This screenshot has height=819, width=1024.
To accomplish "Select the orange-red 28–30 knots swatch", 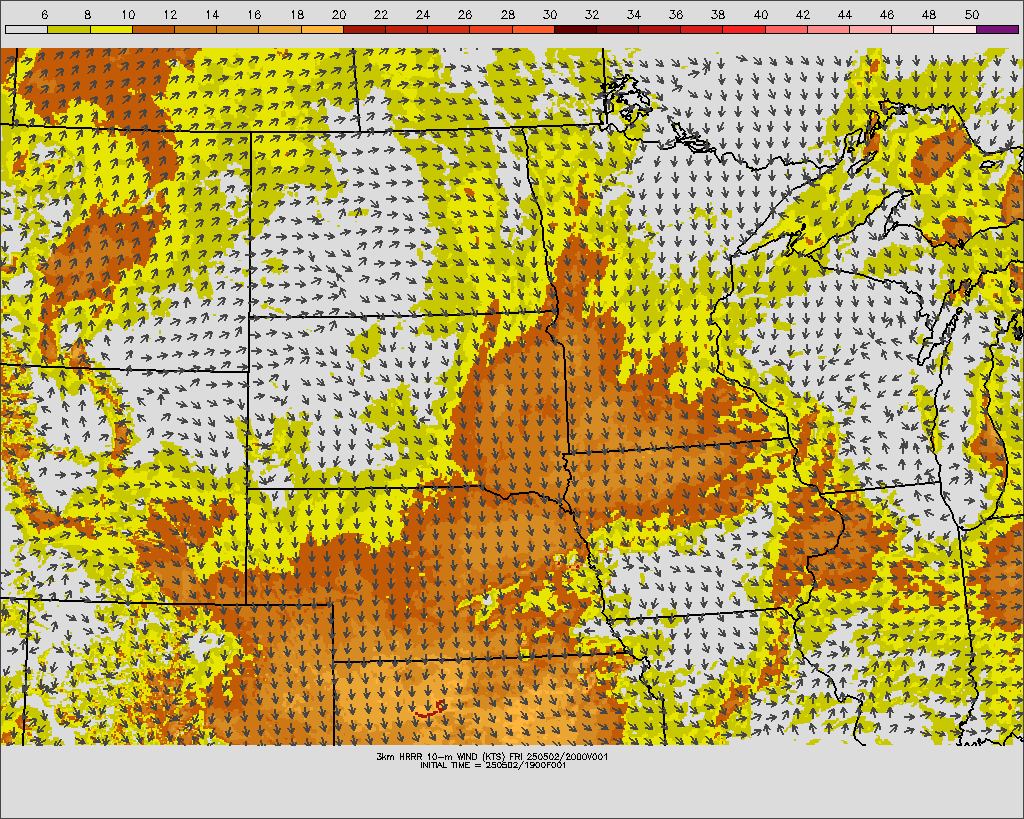I will tap(533, 29).
